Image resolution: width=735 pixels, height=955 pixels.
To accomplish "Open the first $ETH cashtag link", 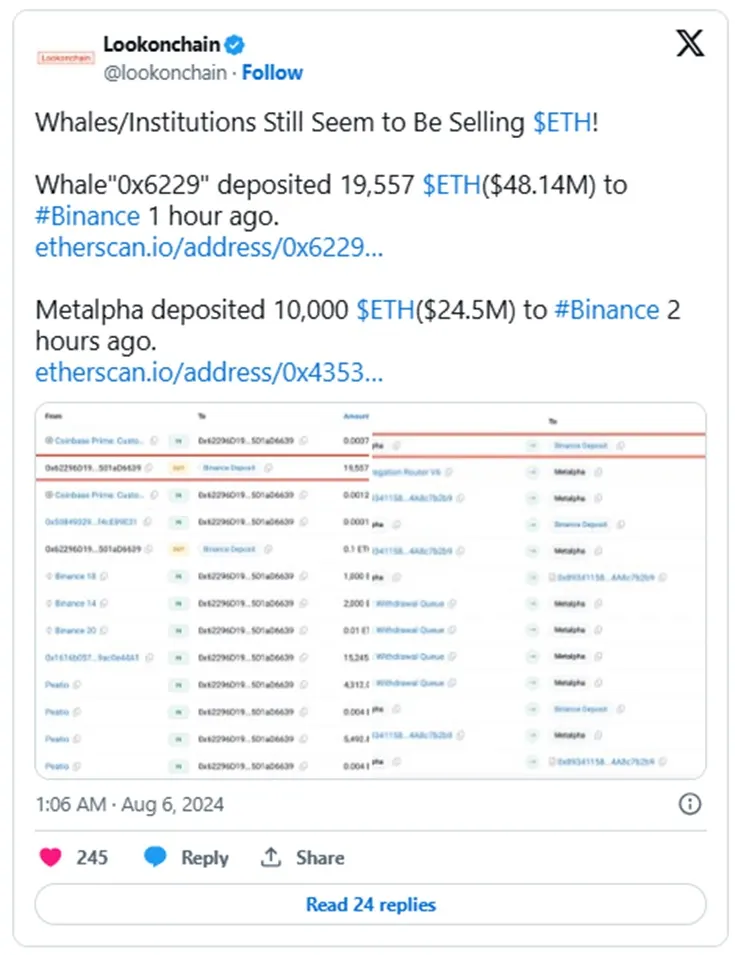I will [x=562, y=122].
